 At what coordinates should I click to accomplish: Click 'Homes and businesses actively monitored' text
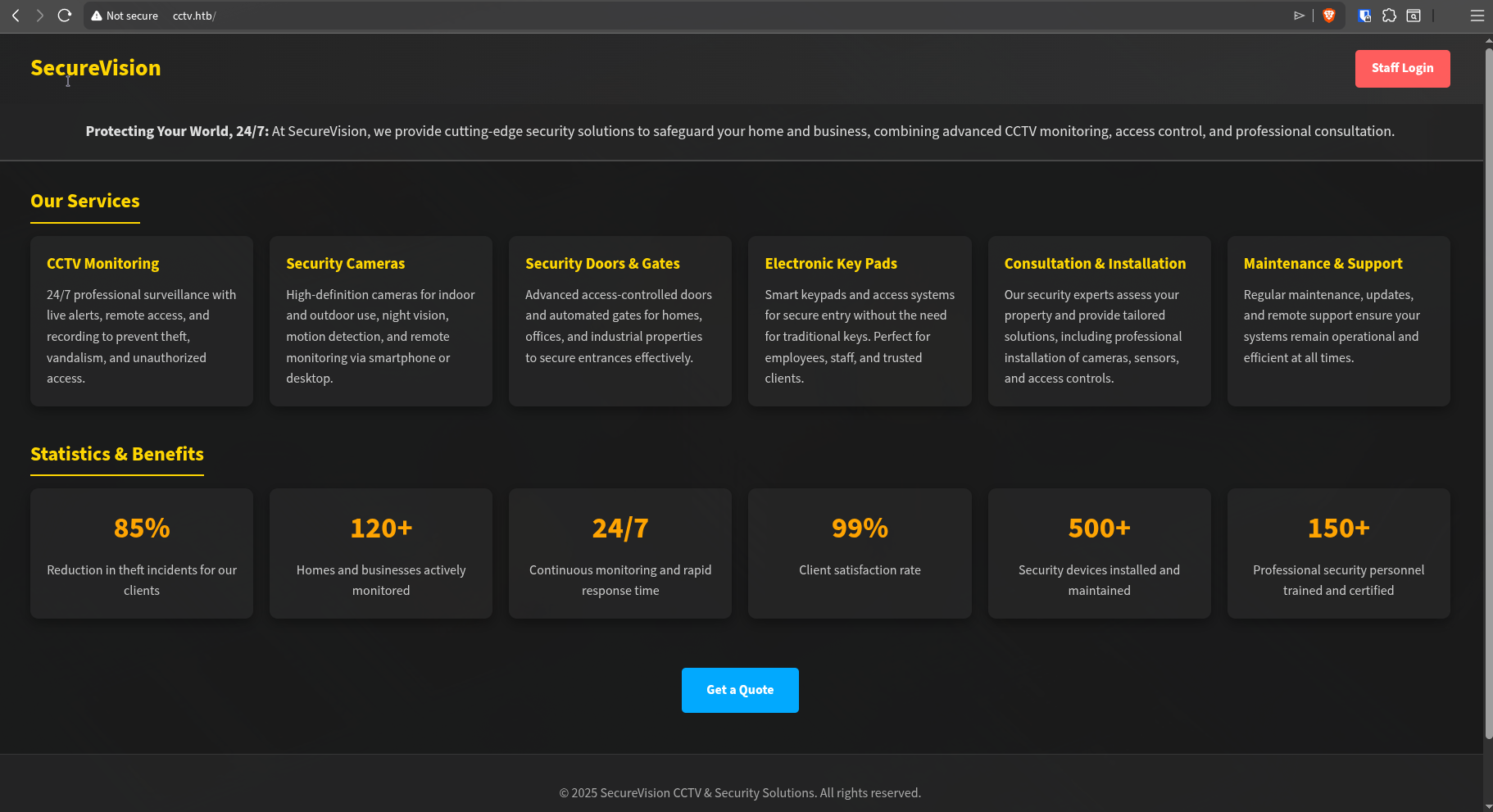coord(381,580)
